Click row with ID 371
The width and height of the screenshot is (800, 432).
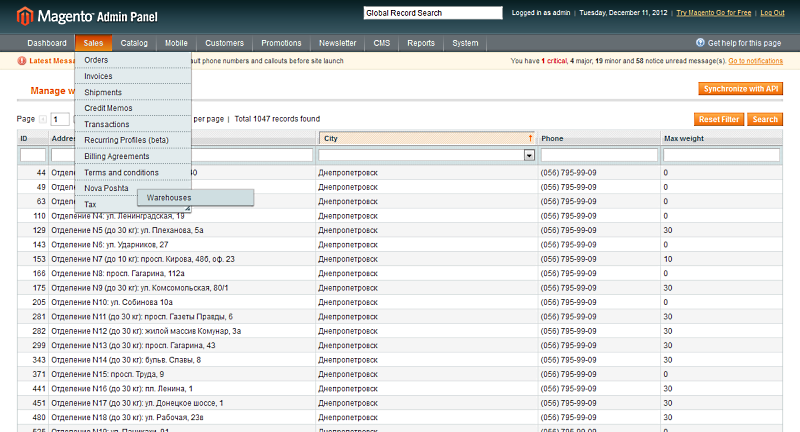pyautogui.click(x=399, y=374)
